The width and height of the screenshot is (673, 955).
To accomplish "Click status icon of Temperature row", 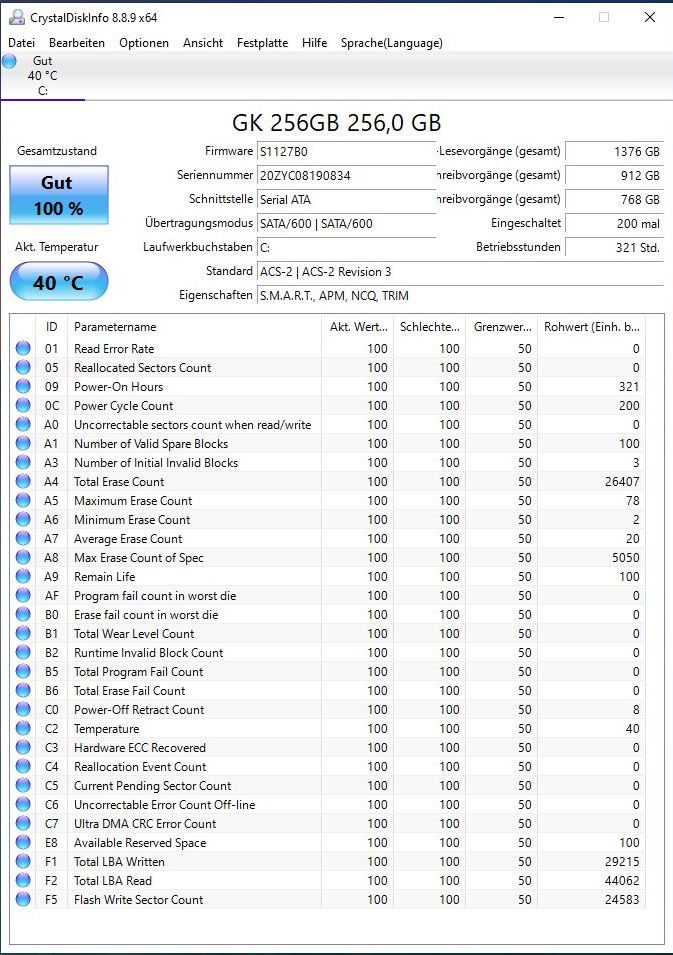I will point(23,728).
